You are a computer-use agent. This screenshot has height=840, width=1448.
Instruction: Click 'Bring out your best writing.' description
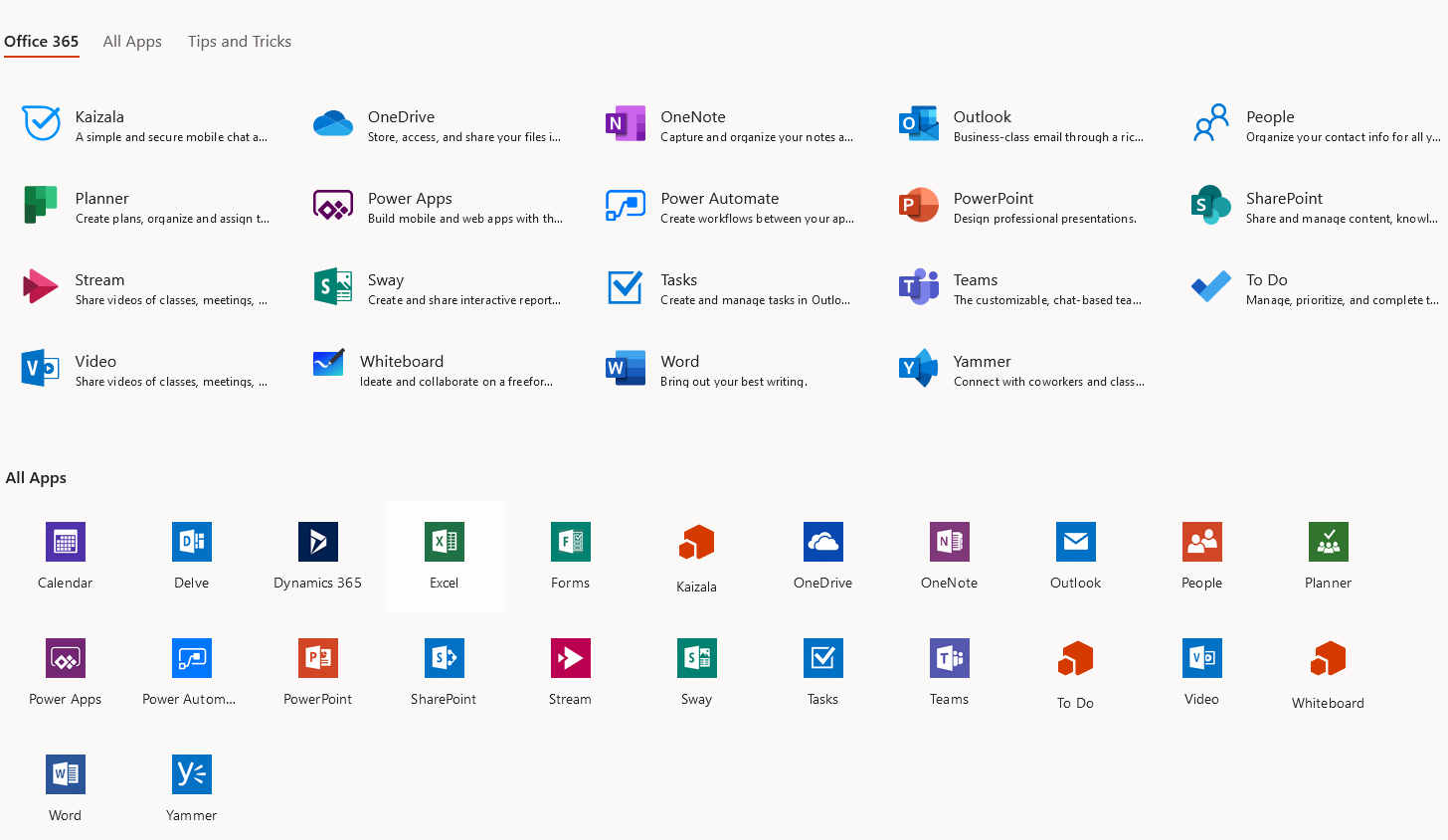[x=734, y=382]
